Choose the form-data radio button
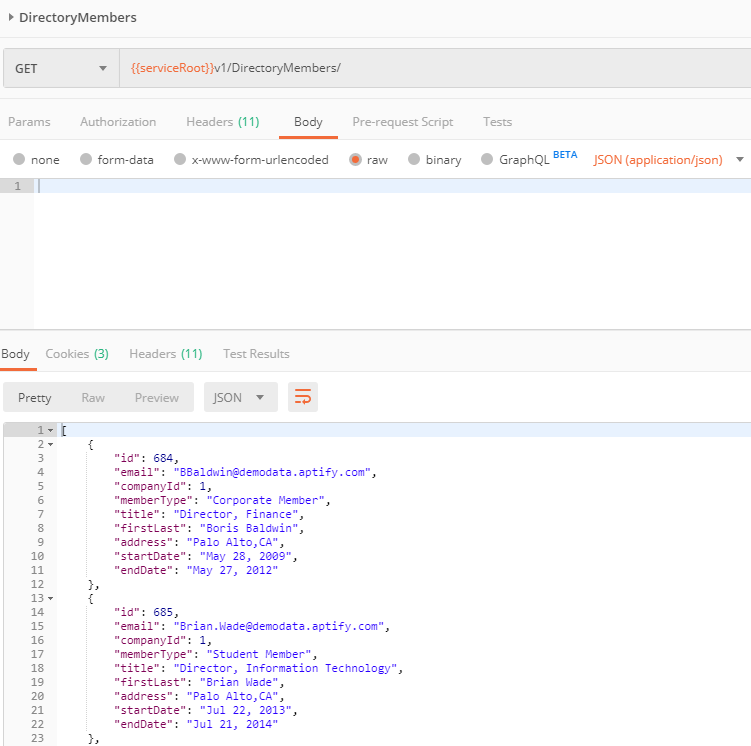Screen dimensions: 751x746 coord(86,159)
